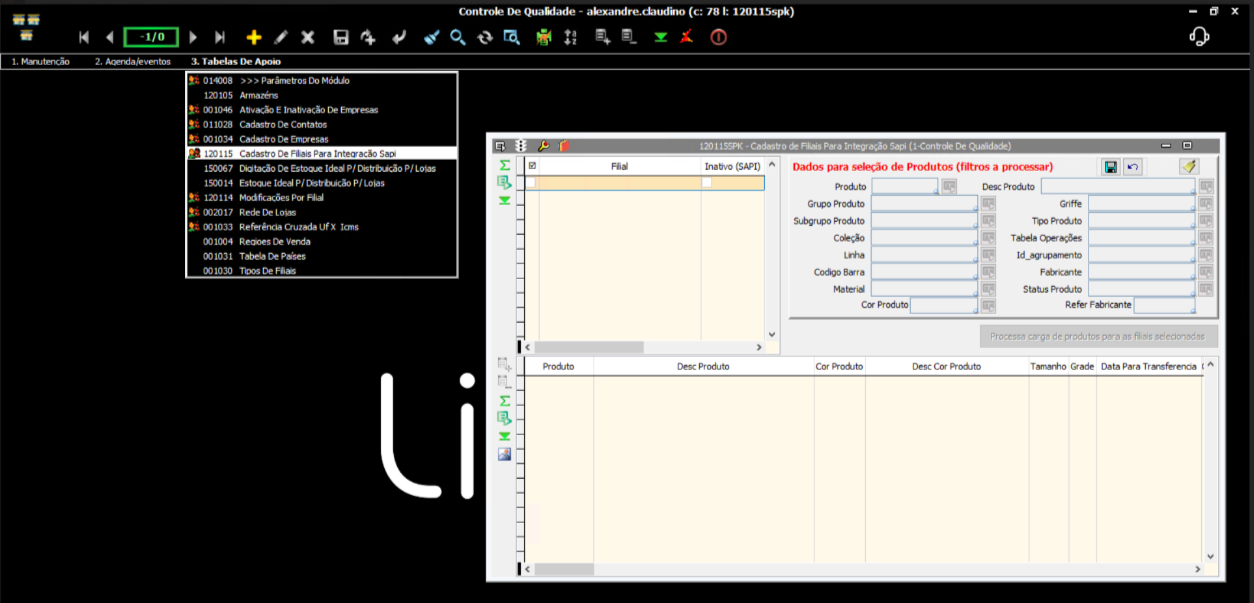Check the select-all checkbox in Filial grid header

[x=532, y=166]
